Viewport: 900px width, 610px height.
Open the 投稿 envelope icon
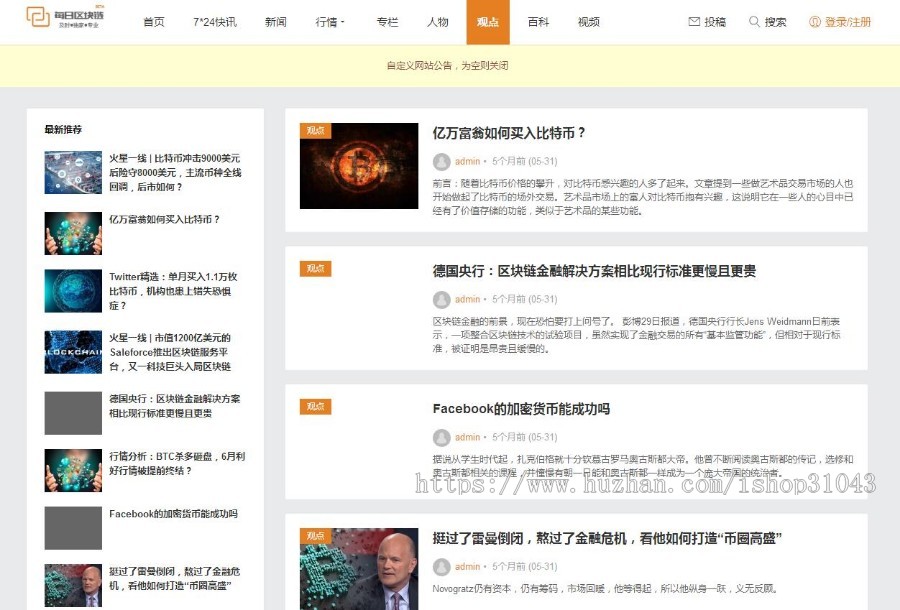(695, 19)
